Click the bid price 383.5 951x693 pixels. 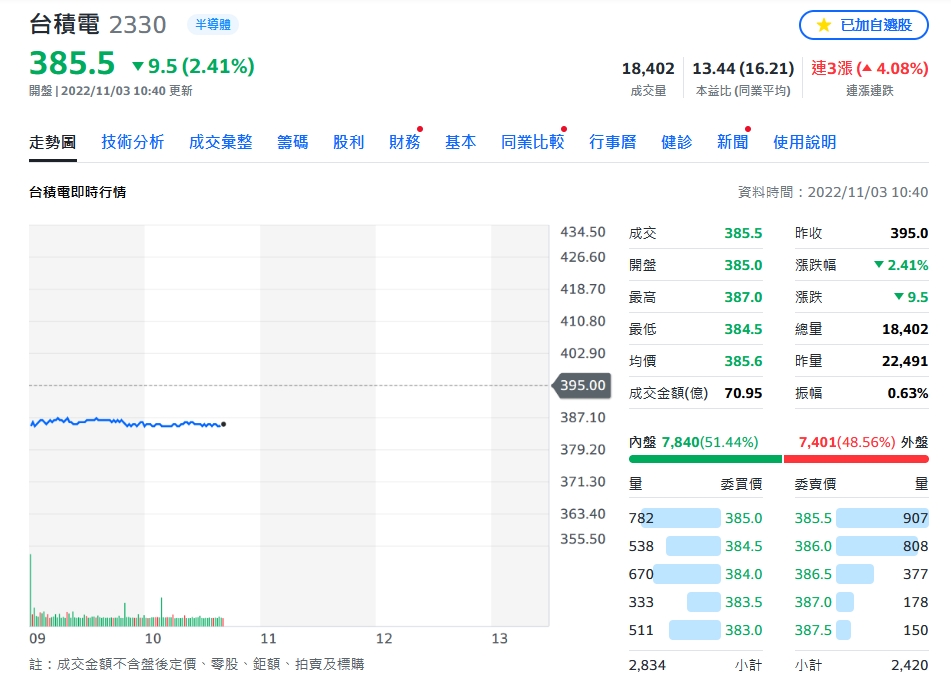744,603
